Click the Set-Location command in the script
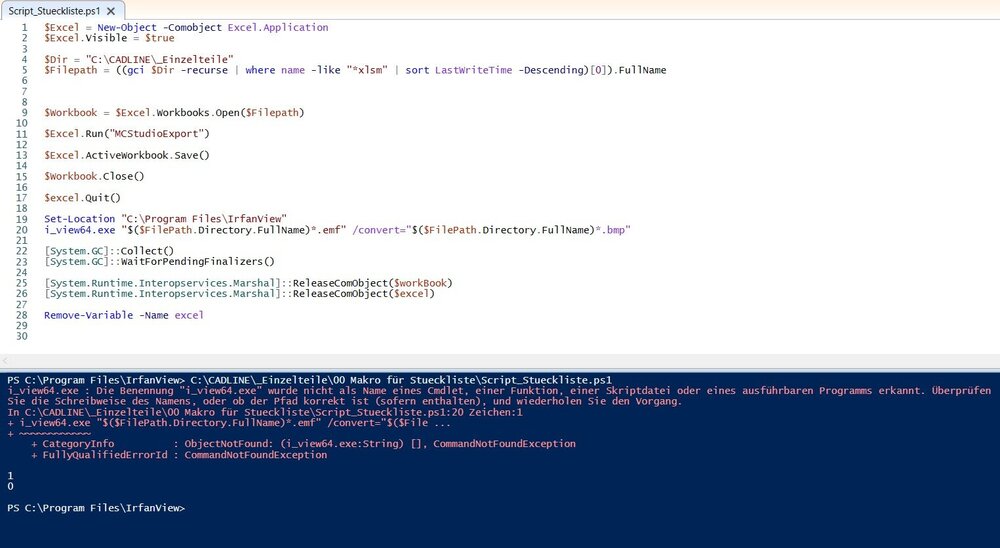Screen dimensions: 1000x548 pos(78,218)
